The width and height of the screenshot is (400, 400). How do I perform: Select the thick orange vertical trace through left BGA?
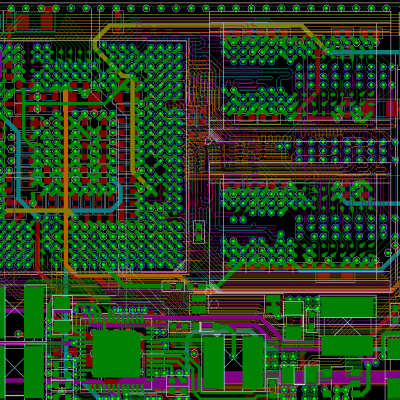[66, 178]
